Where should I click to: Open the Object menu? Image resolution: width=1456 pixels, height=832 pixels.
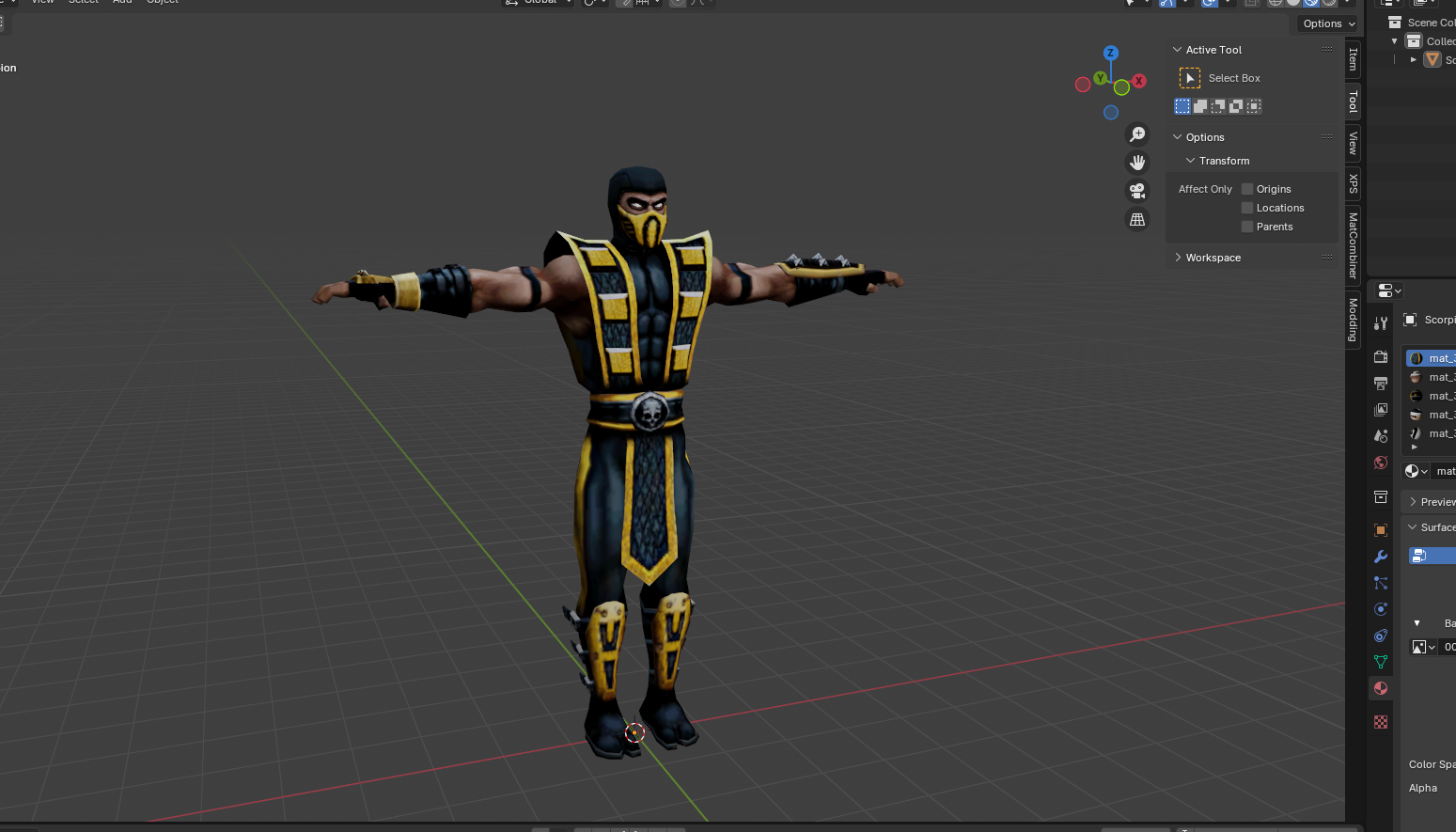[162, 3]
